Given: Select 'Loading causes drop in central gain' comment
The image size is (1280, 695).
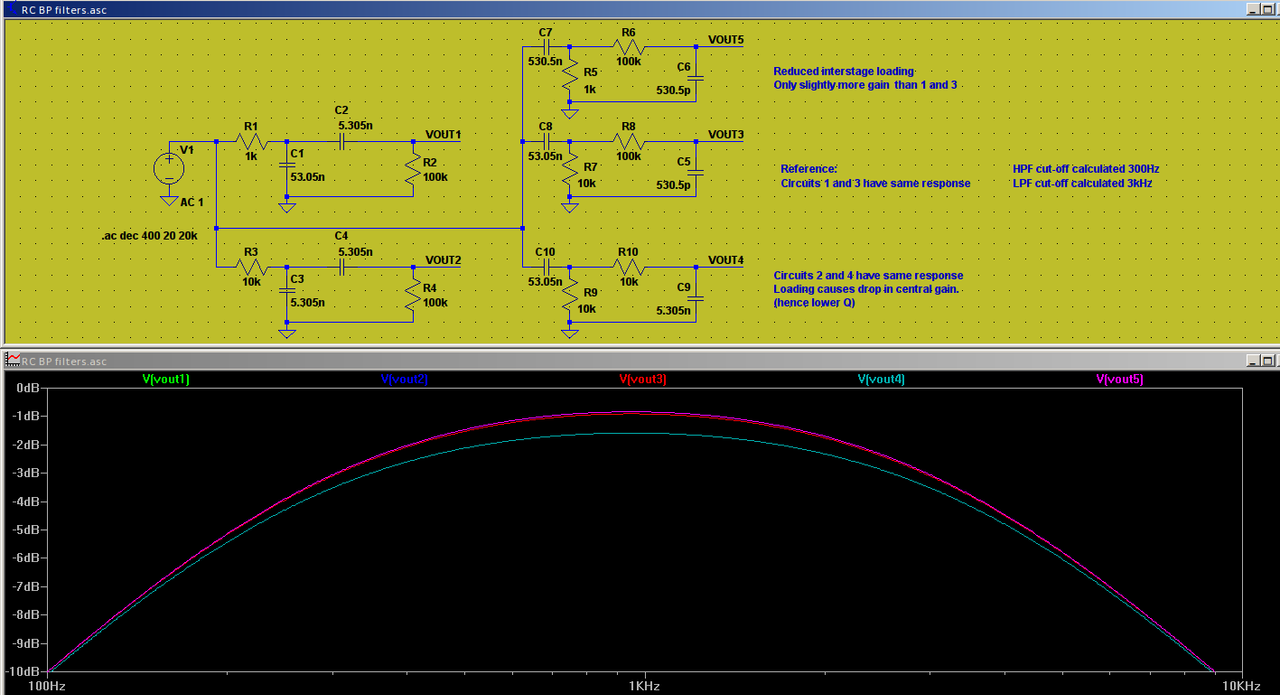Looking at the screenshot, I should tap(866, 289).
